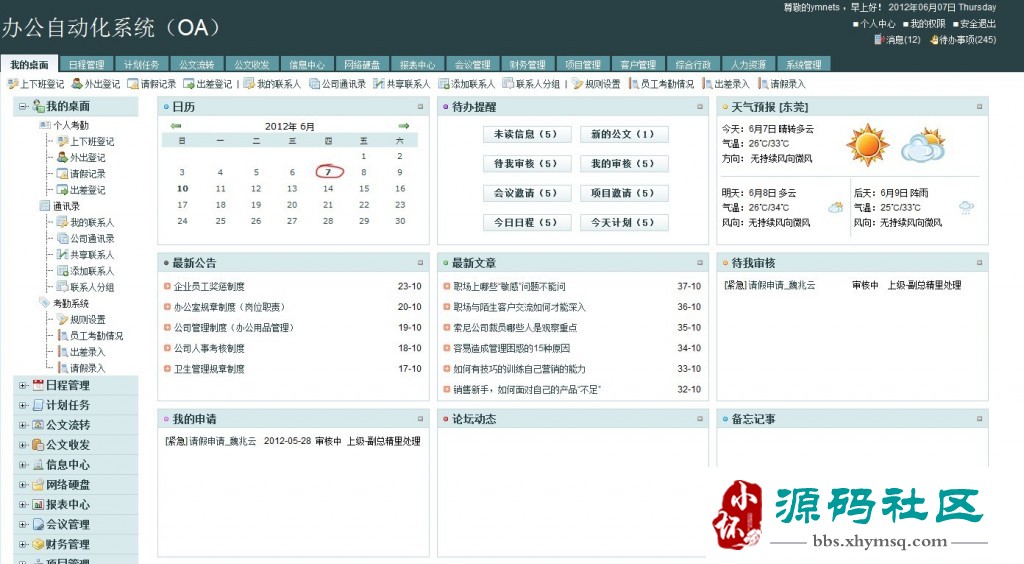Open 今天计划 (5) button
The height and width of the screenshot is (564, 1024).
coord(624,222)
